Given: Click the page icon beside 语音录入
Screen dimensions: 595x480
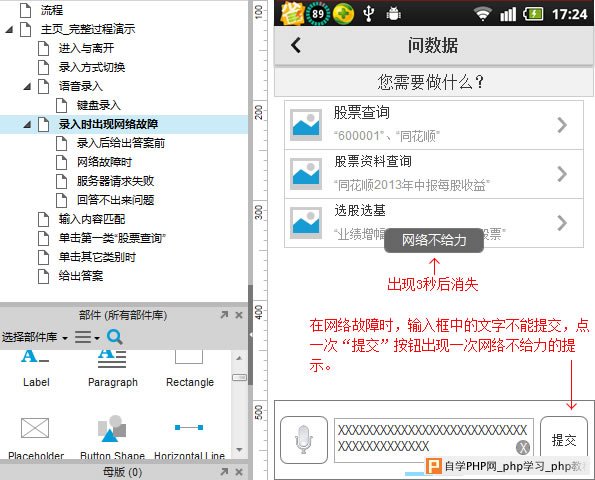Looking at the screenshot, I should 44,87.
